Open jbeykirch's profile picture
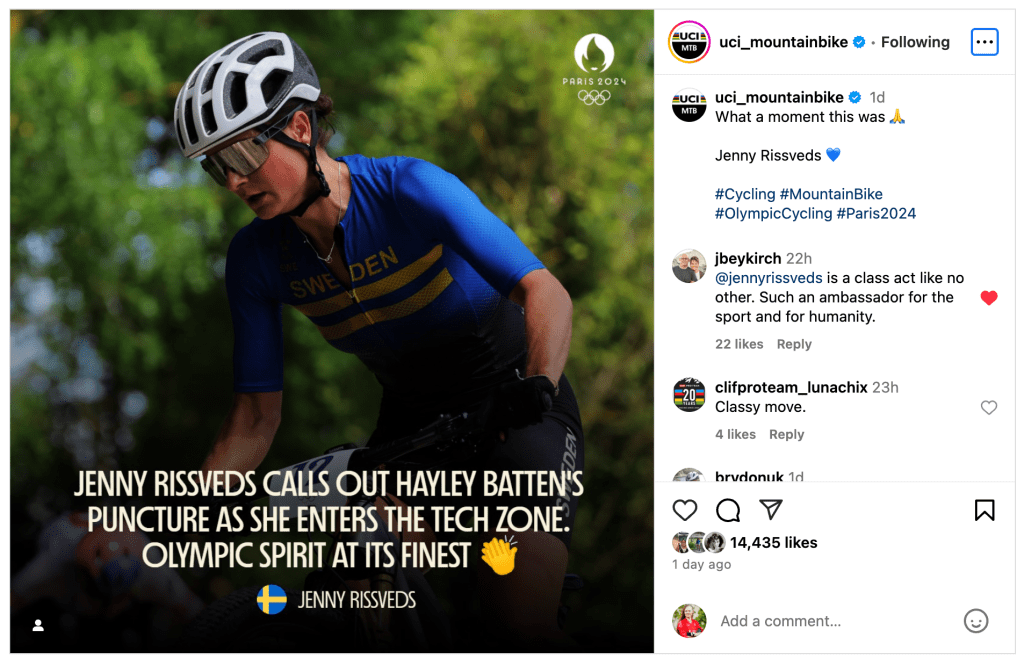This screenshot has width=1024, height=666. [689, 266]
